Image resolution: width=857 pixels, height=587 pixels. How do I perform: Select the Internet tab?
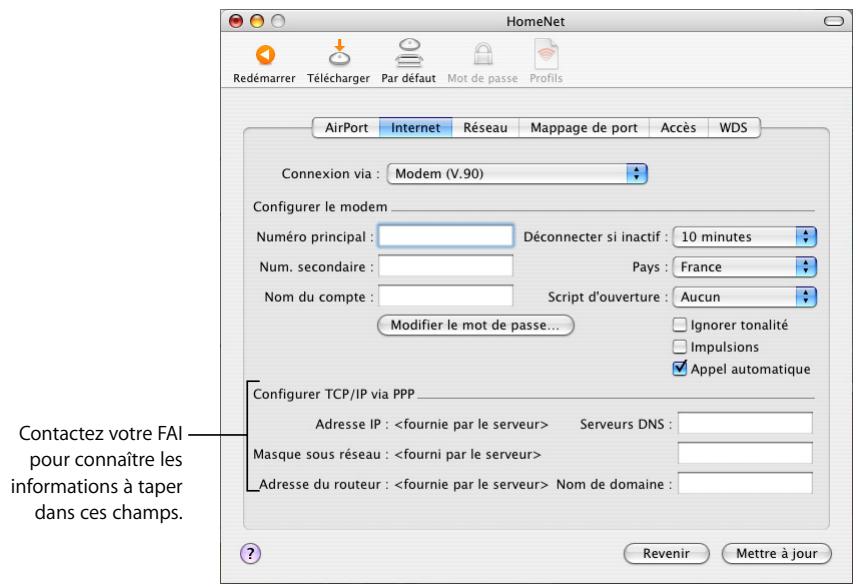pyautogui.click(x=415, y=127)
